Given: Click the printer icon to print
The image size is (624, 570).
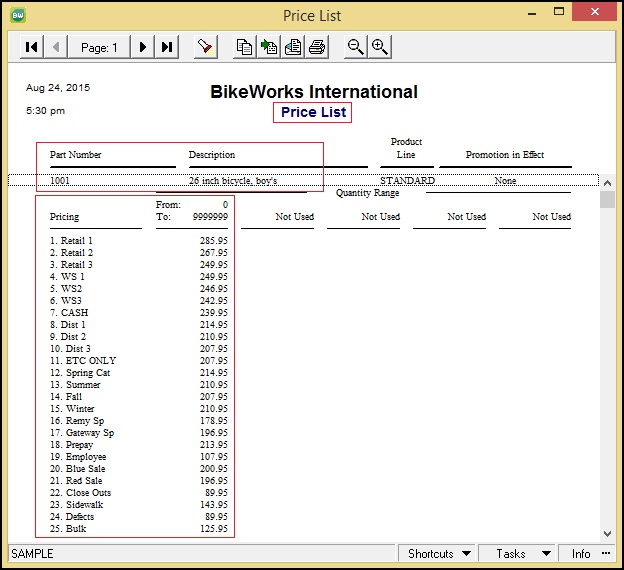Looking at the screenshot, I should click(x=317, y=47).
